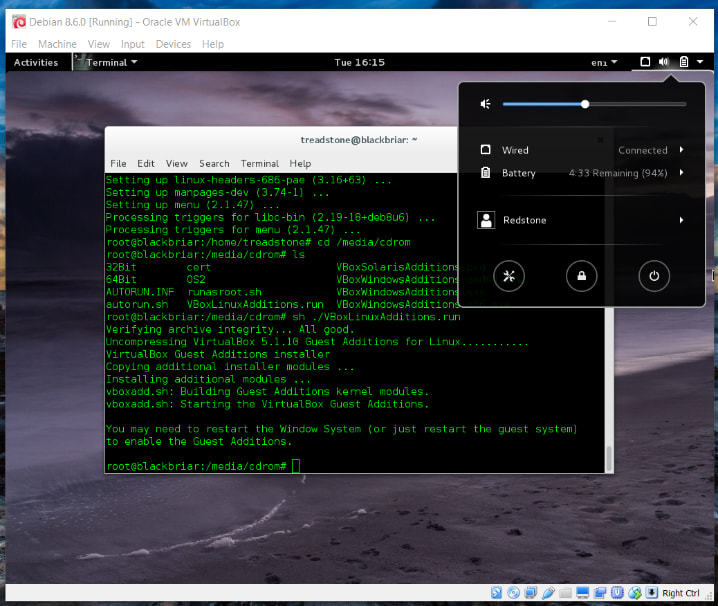Expand the Wired Connected submenu

pos(581,150)
